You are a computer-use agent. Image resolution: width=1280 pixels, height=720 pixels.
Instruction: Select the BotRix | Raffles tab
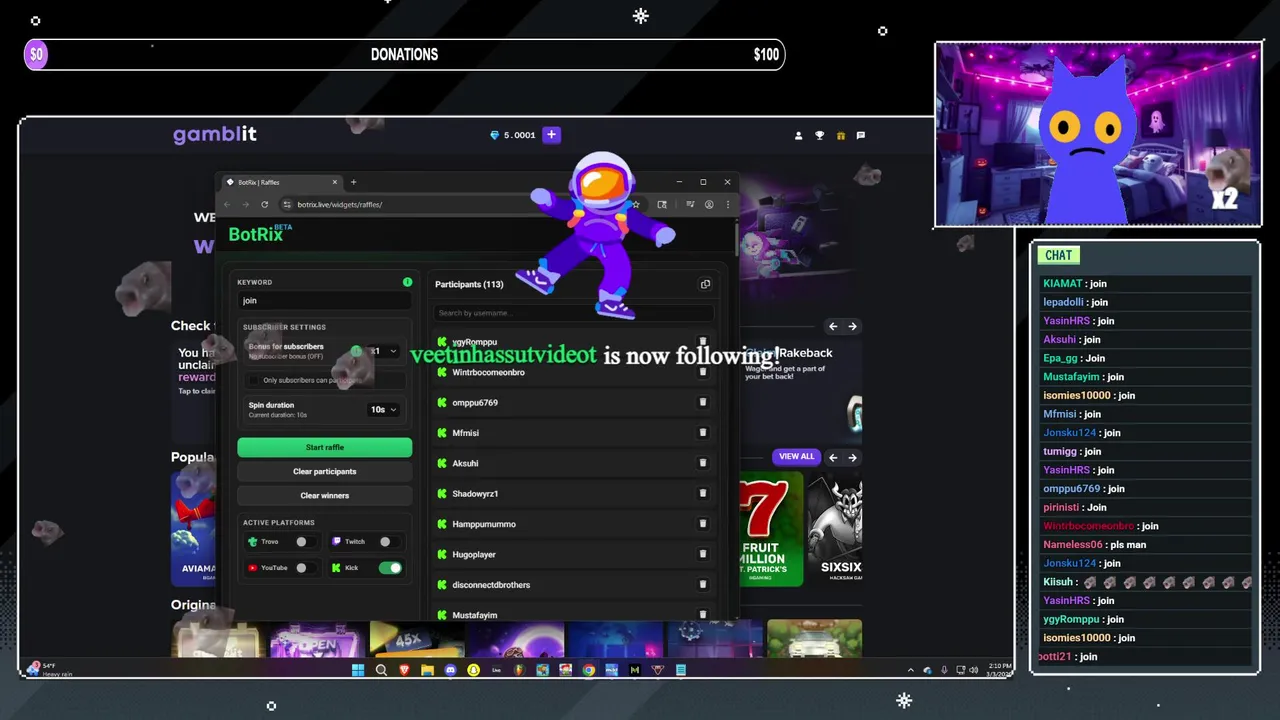[281, 182]
